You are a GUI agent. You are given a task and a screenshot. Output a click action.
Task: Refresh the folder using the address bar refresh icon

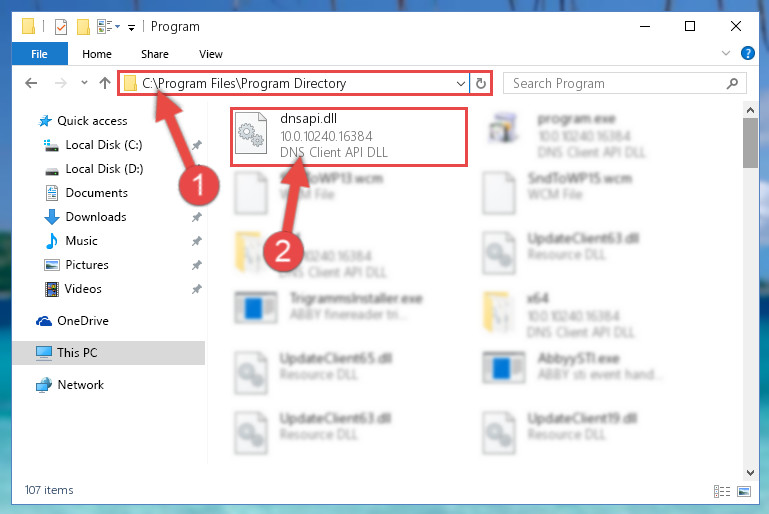click(481, 83)
